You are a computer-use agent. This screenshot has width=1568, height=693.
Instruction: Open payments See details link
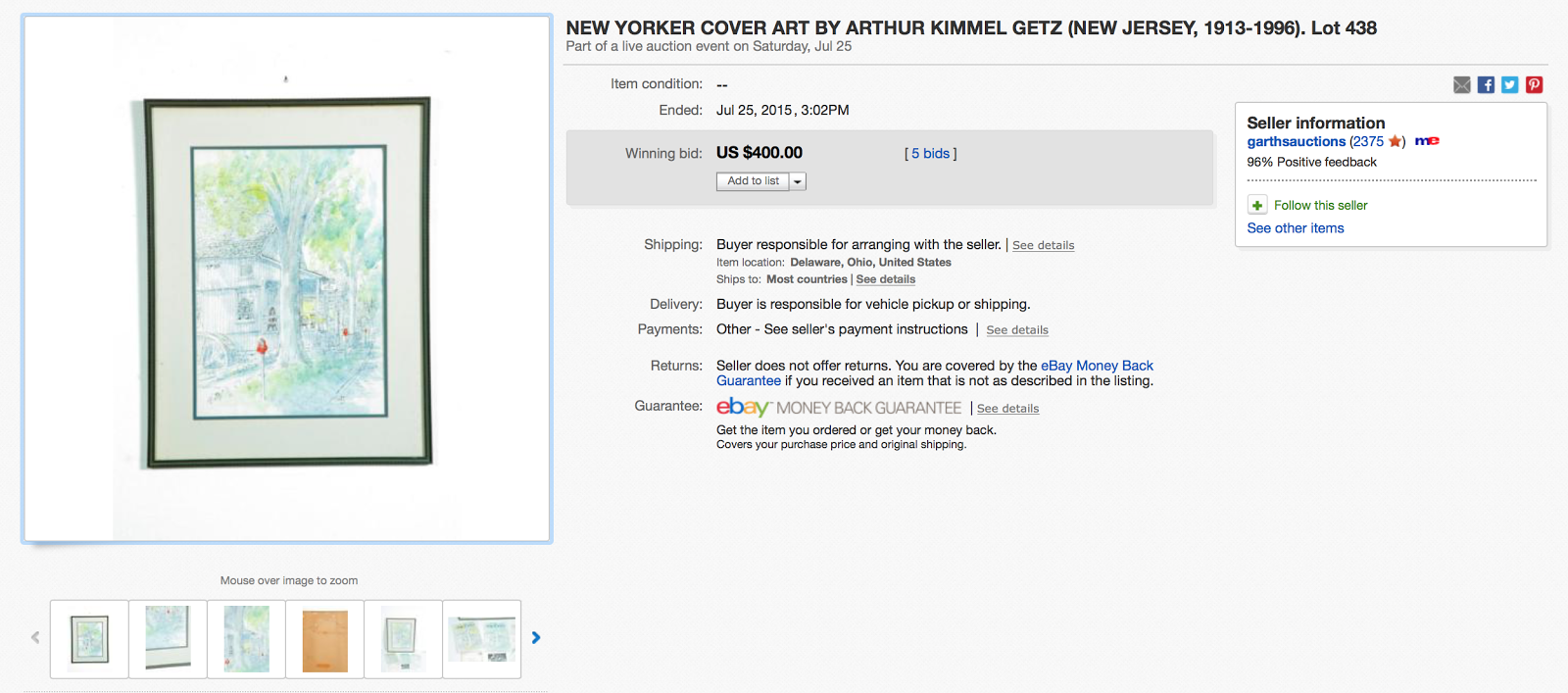(x=1016, y=330)
